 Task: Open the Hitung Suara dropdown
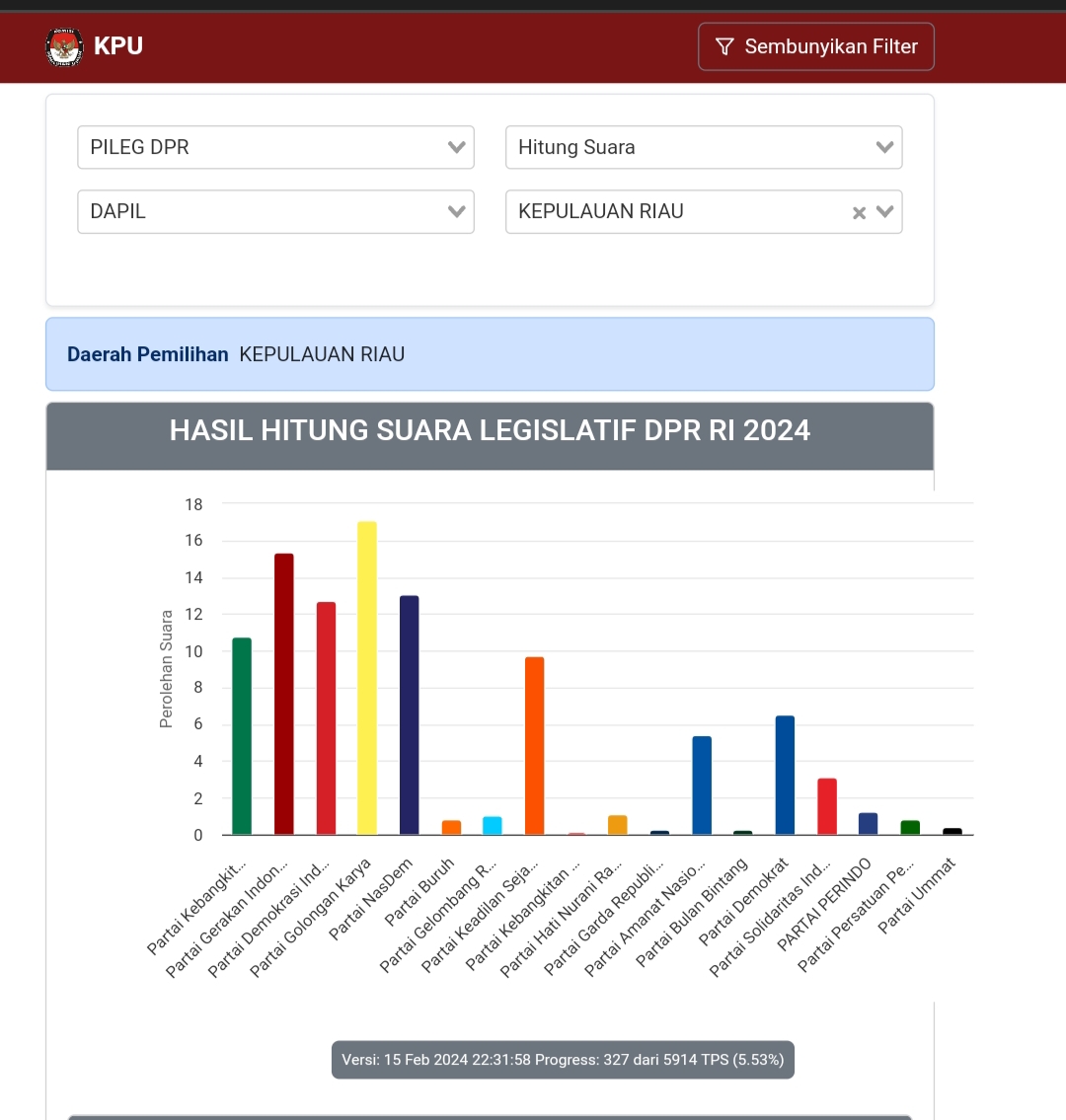coord(704,147)
